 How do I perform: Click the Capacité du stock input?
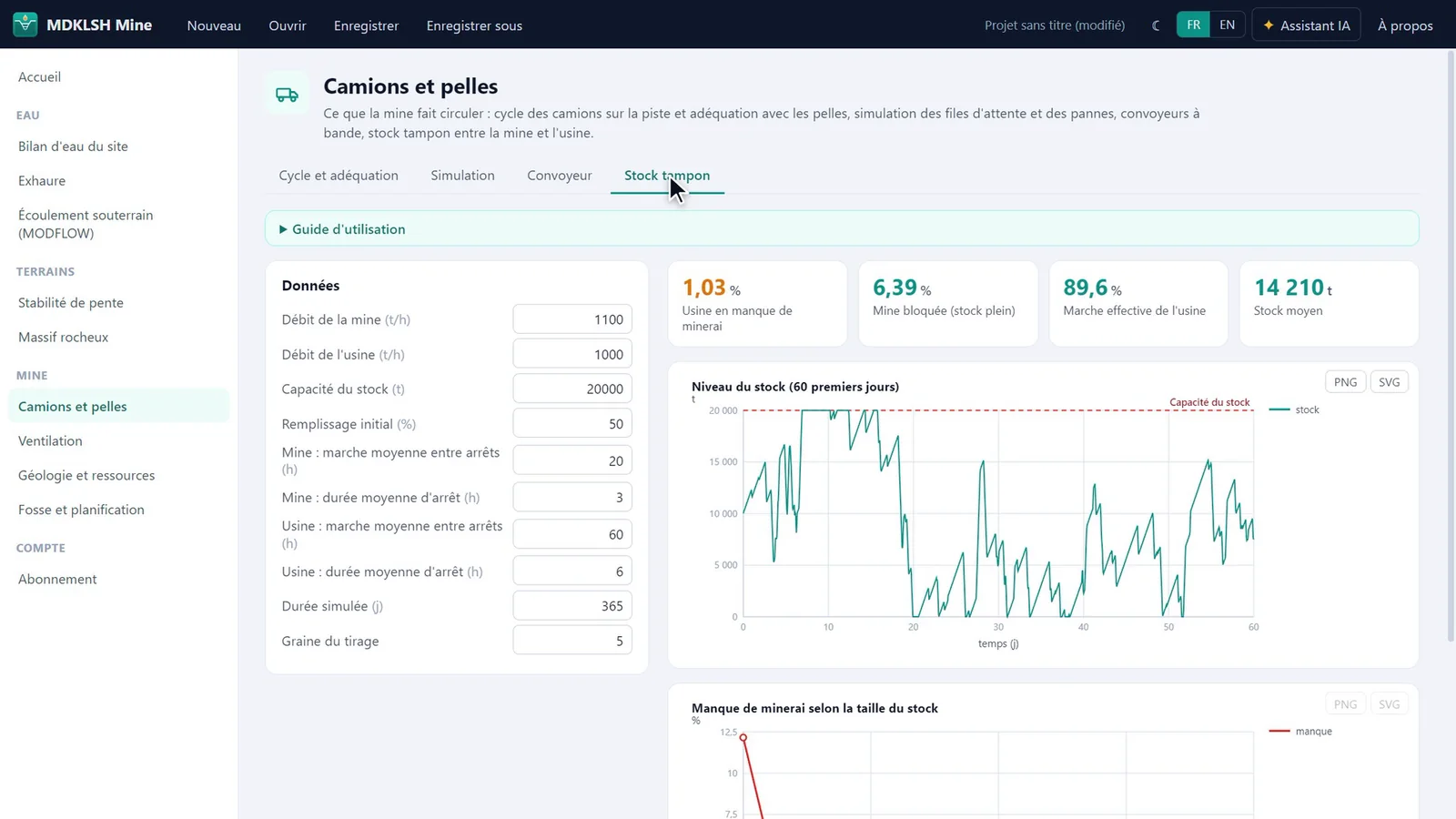(x=572, y=389)
